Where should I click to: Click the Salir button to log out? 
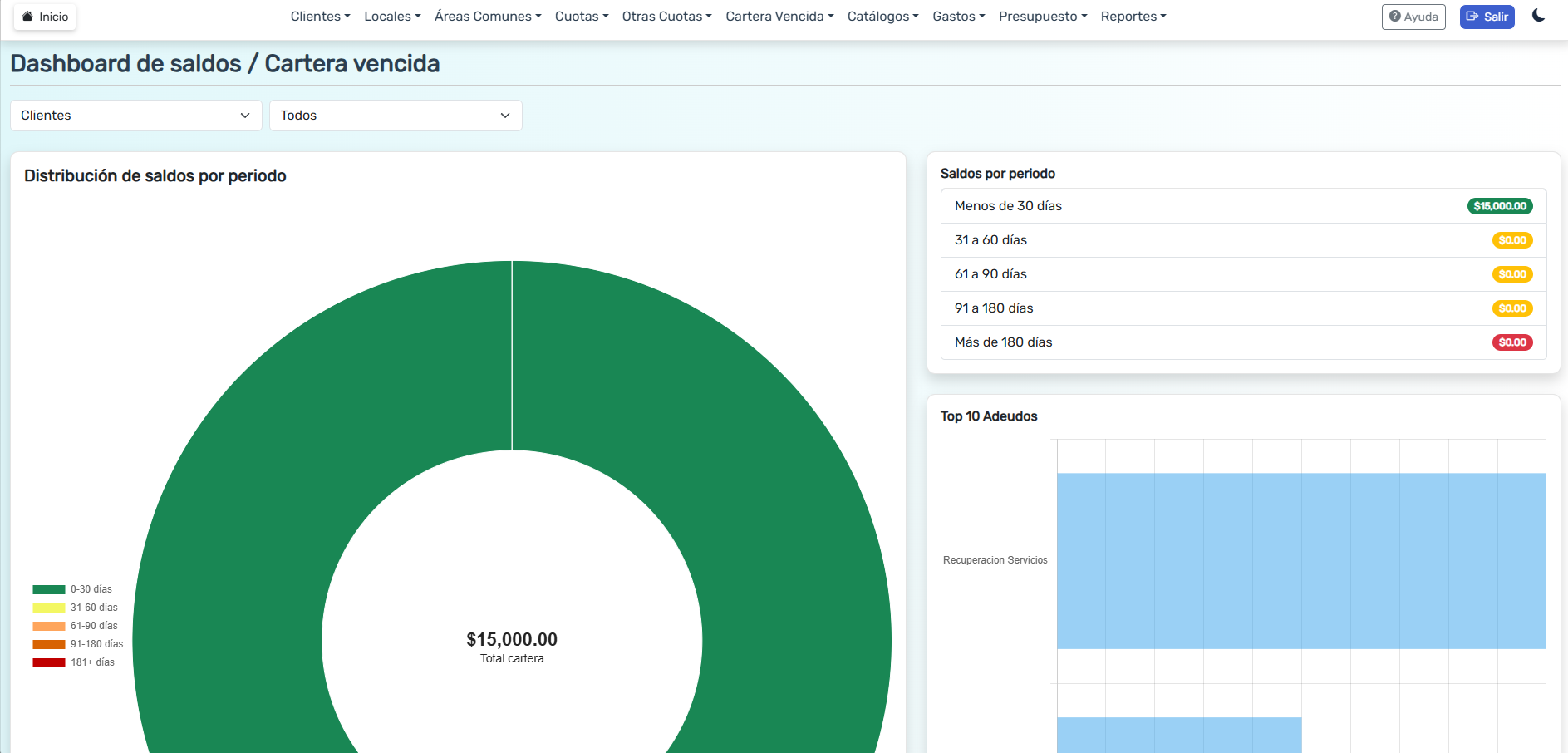pos(1487,17)
